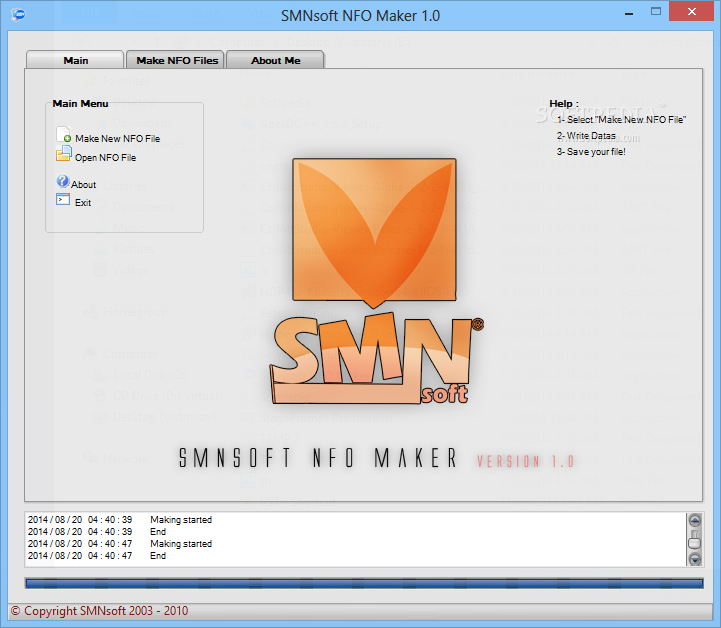
Task: Click help step 2- Write Datas
Action: 586,136
